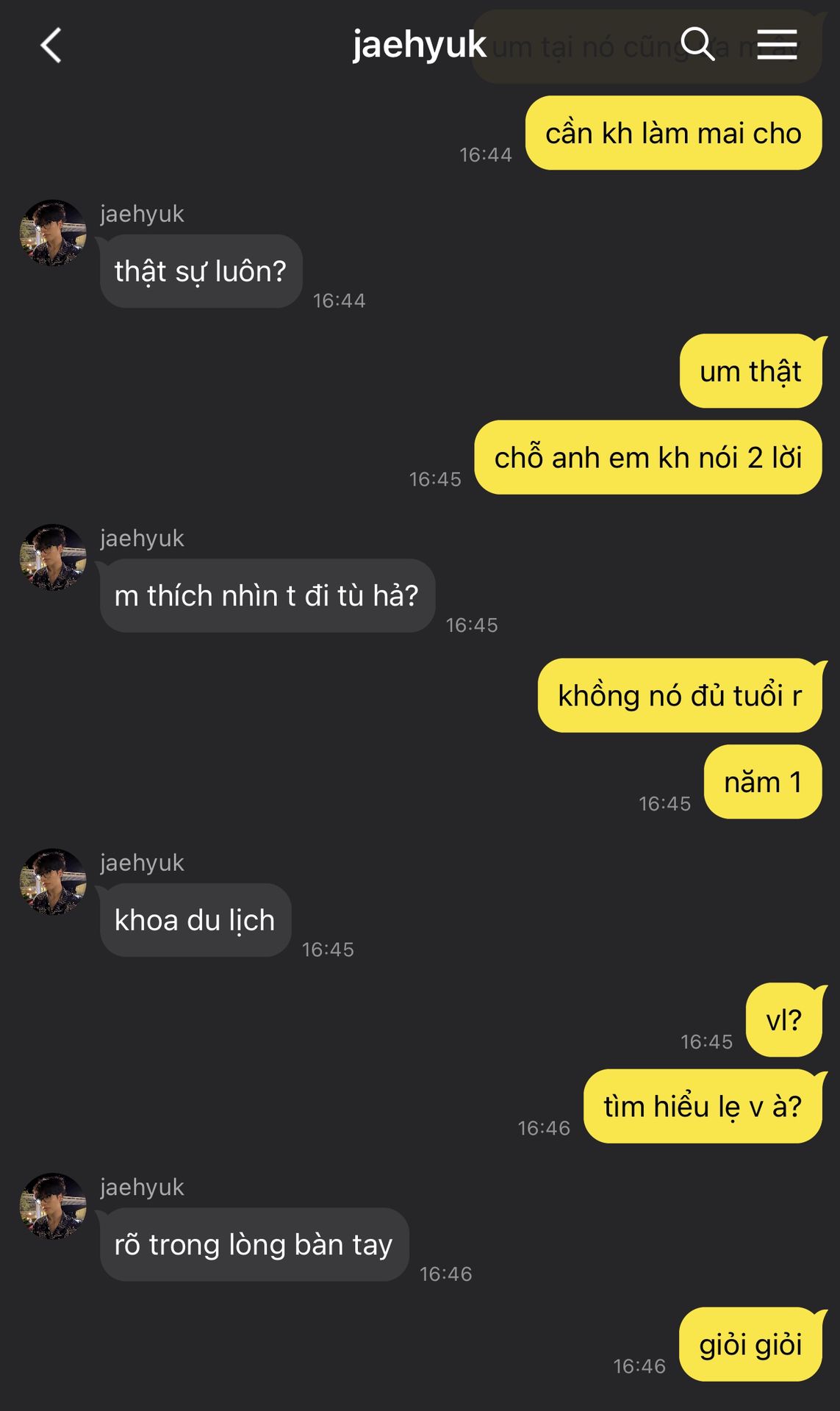
Task: Tap jaehyuk's avatar beside "rõ trong lòng bàn tay"
Action: 53,1207
